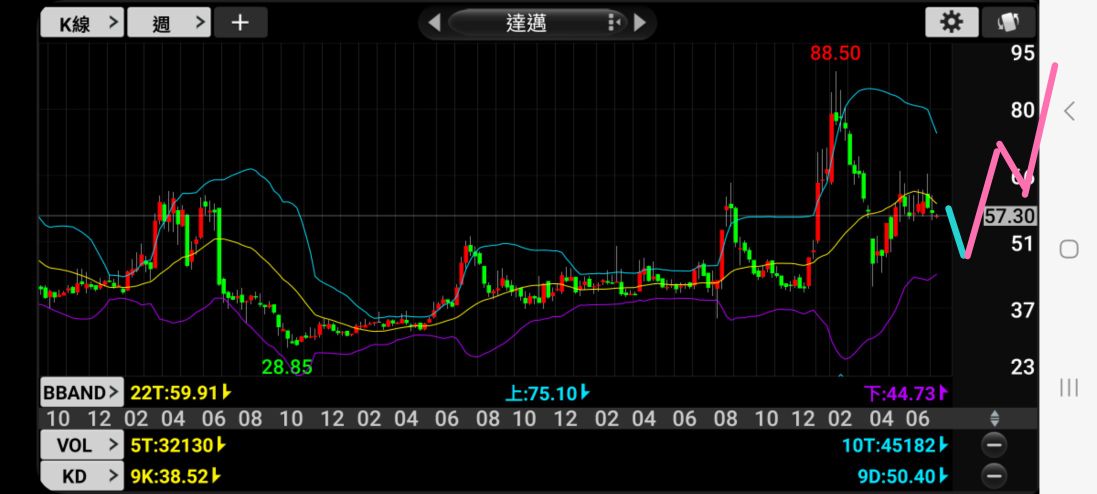Adjust the 9D:50.40 parameter
The width and height of the screenshot is (1097, 494).
coord(903,477)
